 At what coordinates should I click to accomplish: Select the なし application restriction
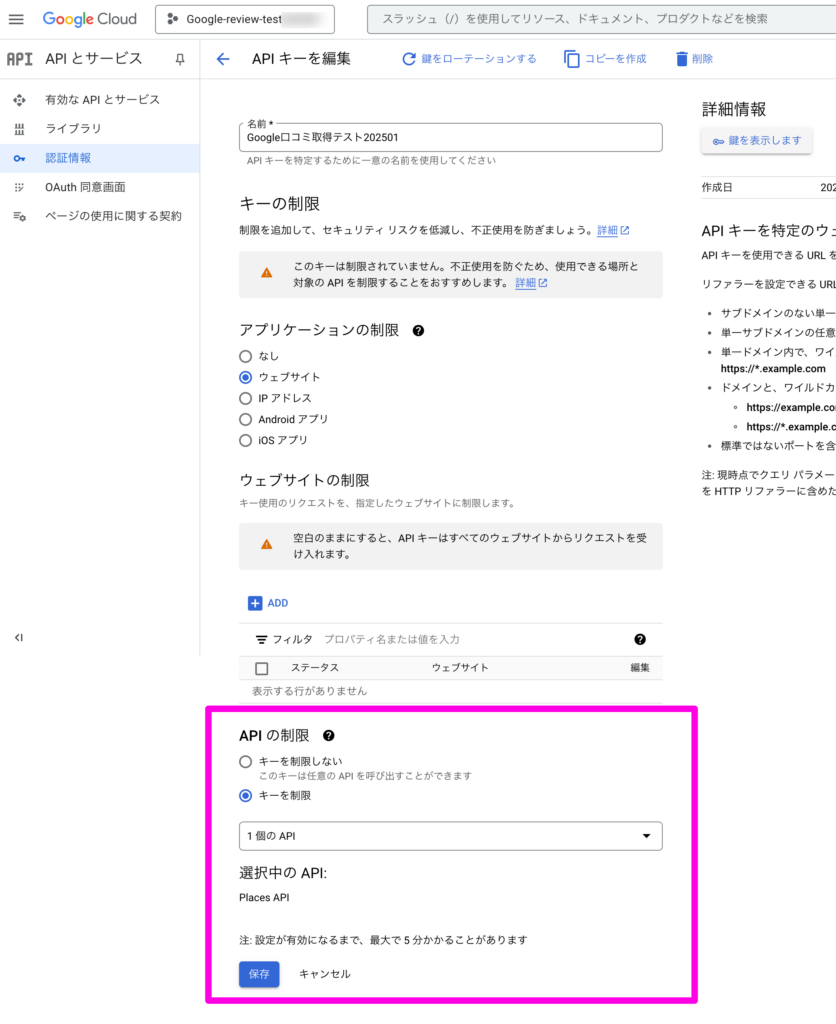[x=246, y=356]
